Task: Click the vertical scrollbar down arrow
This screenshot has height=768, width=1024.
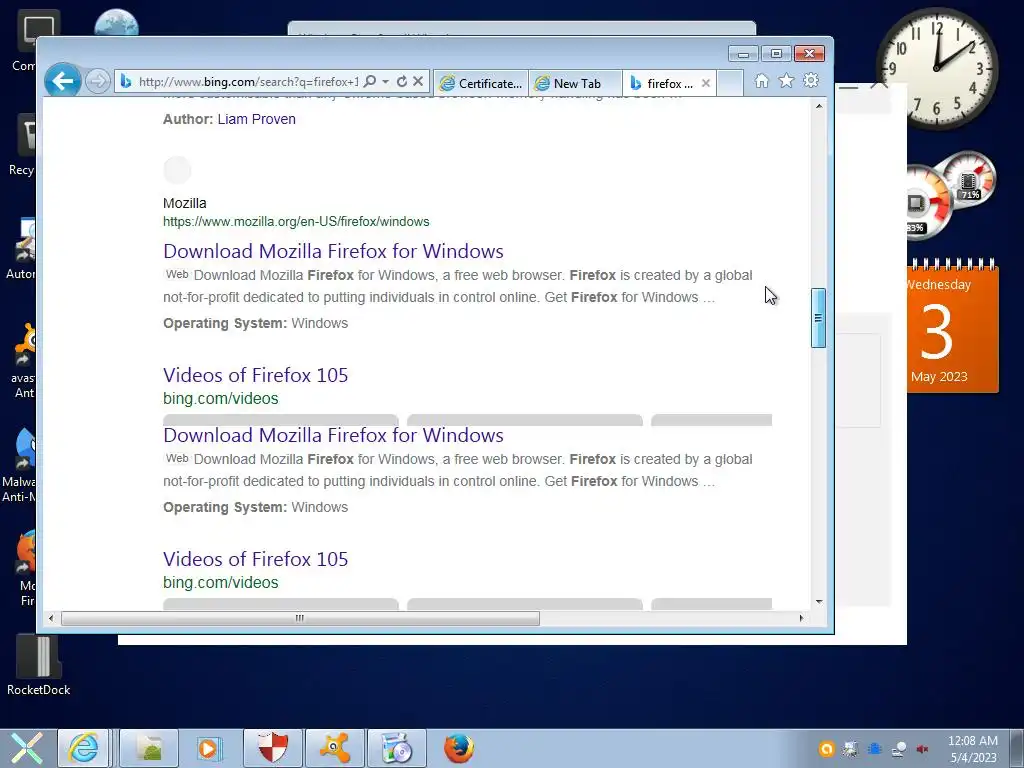Action: click(x=819, y=601)
